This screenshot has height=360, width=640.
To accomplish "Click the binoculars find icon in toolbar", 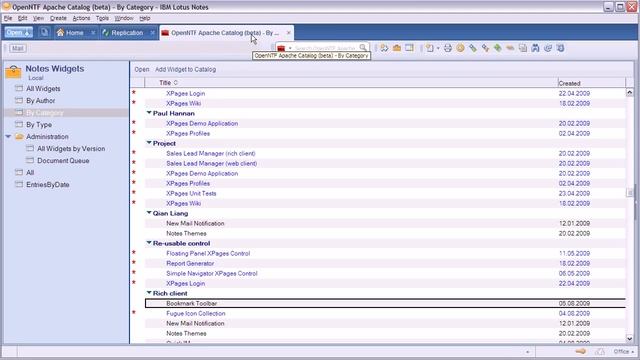I will tap(535, 48).
